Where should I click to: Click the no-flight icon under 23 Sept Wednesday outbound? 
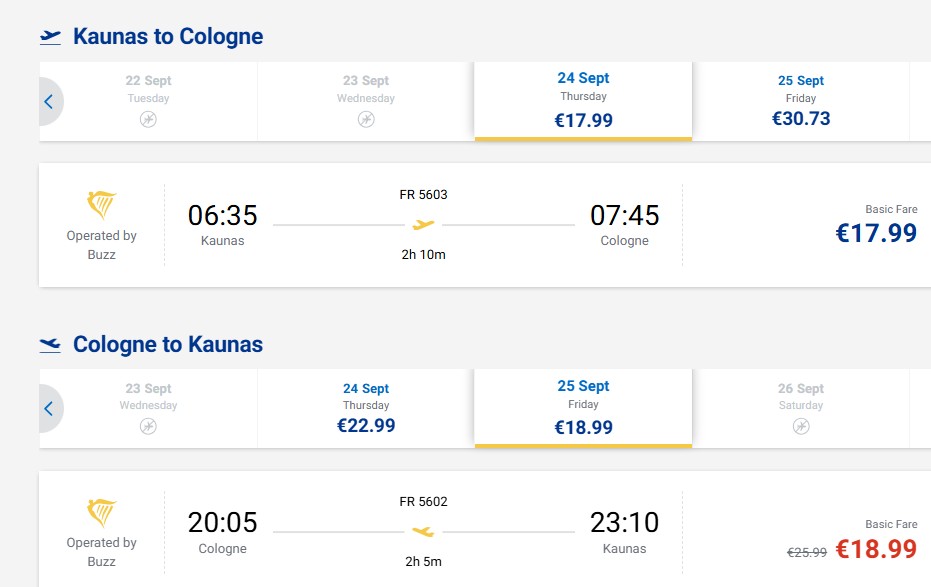click(366, 119)
